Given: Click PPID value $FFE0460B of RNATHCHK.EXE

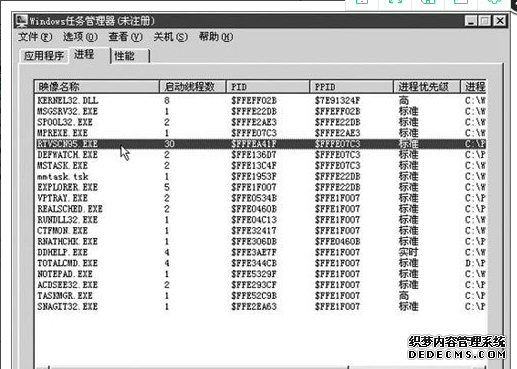Looking at the screenshot, I should click(337, 241).
